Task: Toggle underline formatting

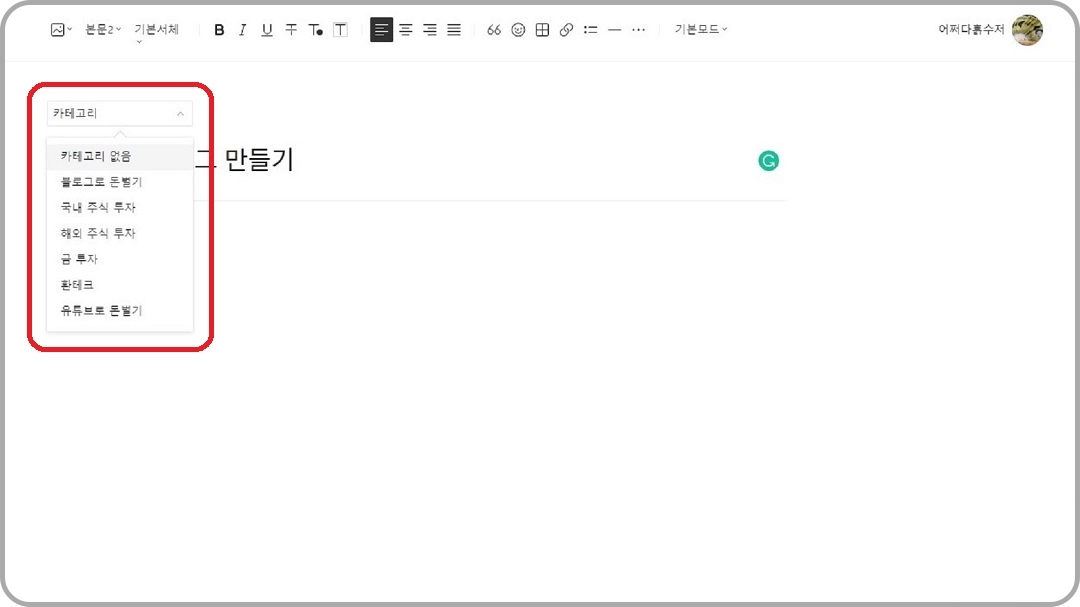Action: [x=265, y=30]
